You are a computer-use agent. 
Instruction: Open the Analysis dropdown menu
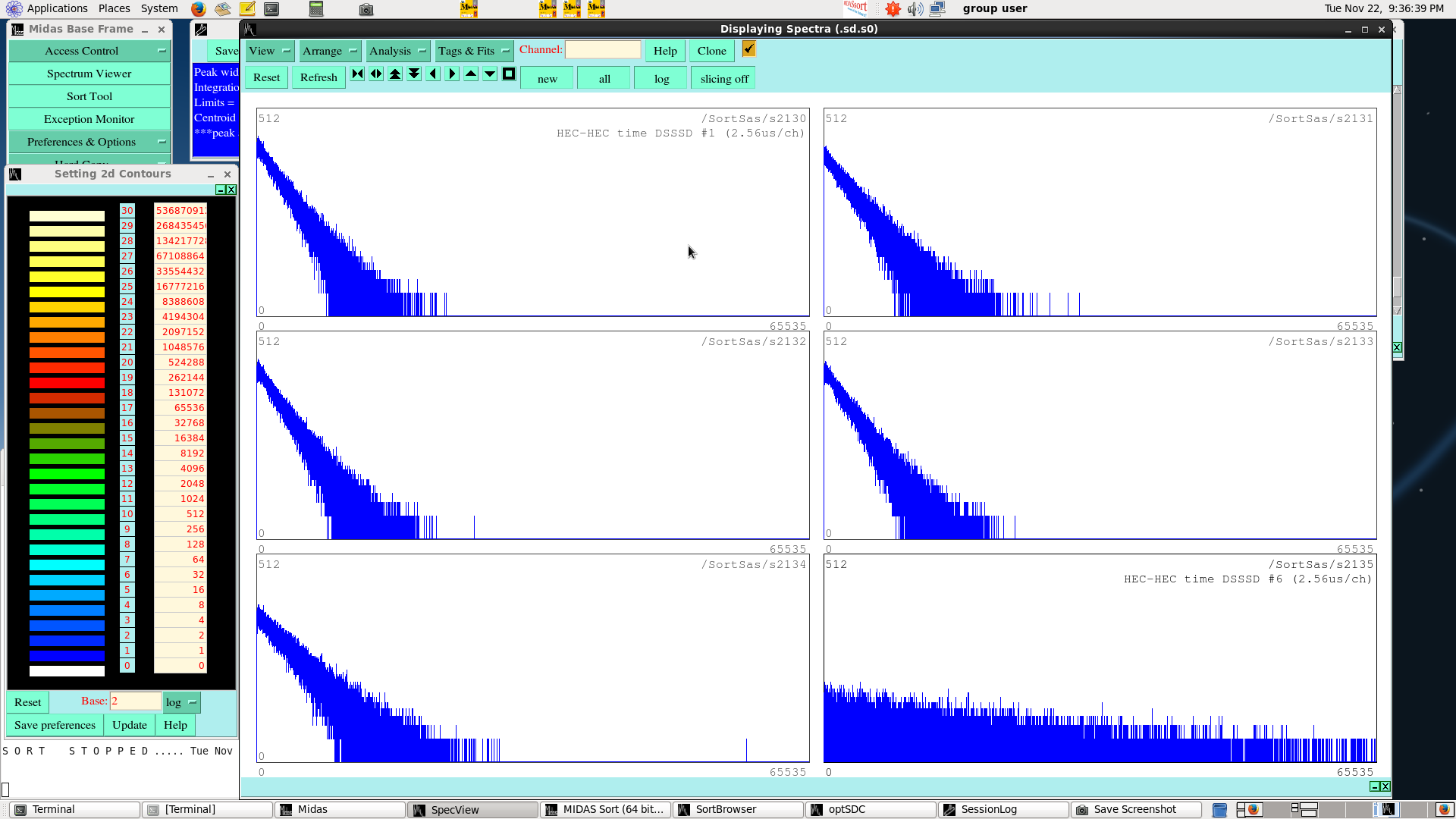tap(397, 51)
